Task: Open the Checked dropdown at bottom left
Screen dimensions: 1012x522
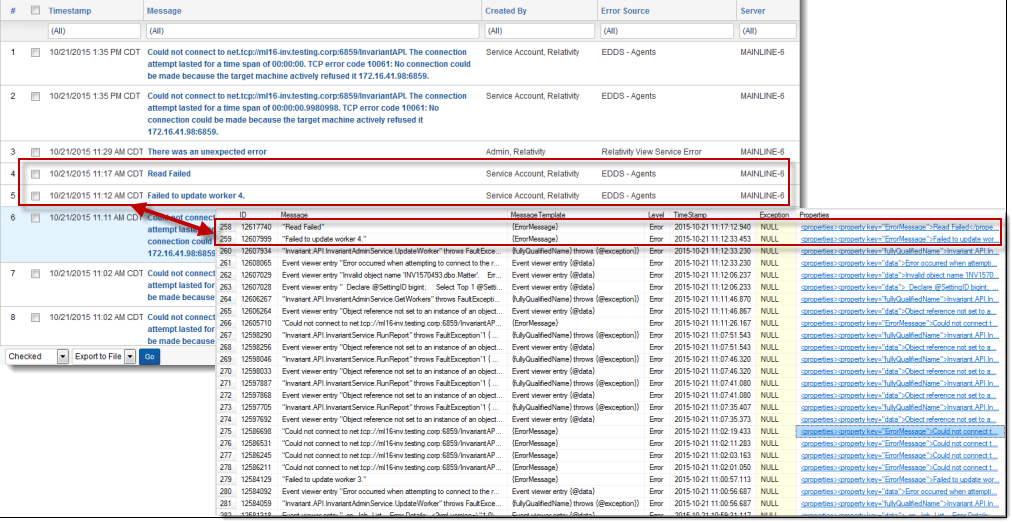Action: [x=37, y=356]
